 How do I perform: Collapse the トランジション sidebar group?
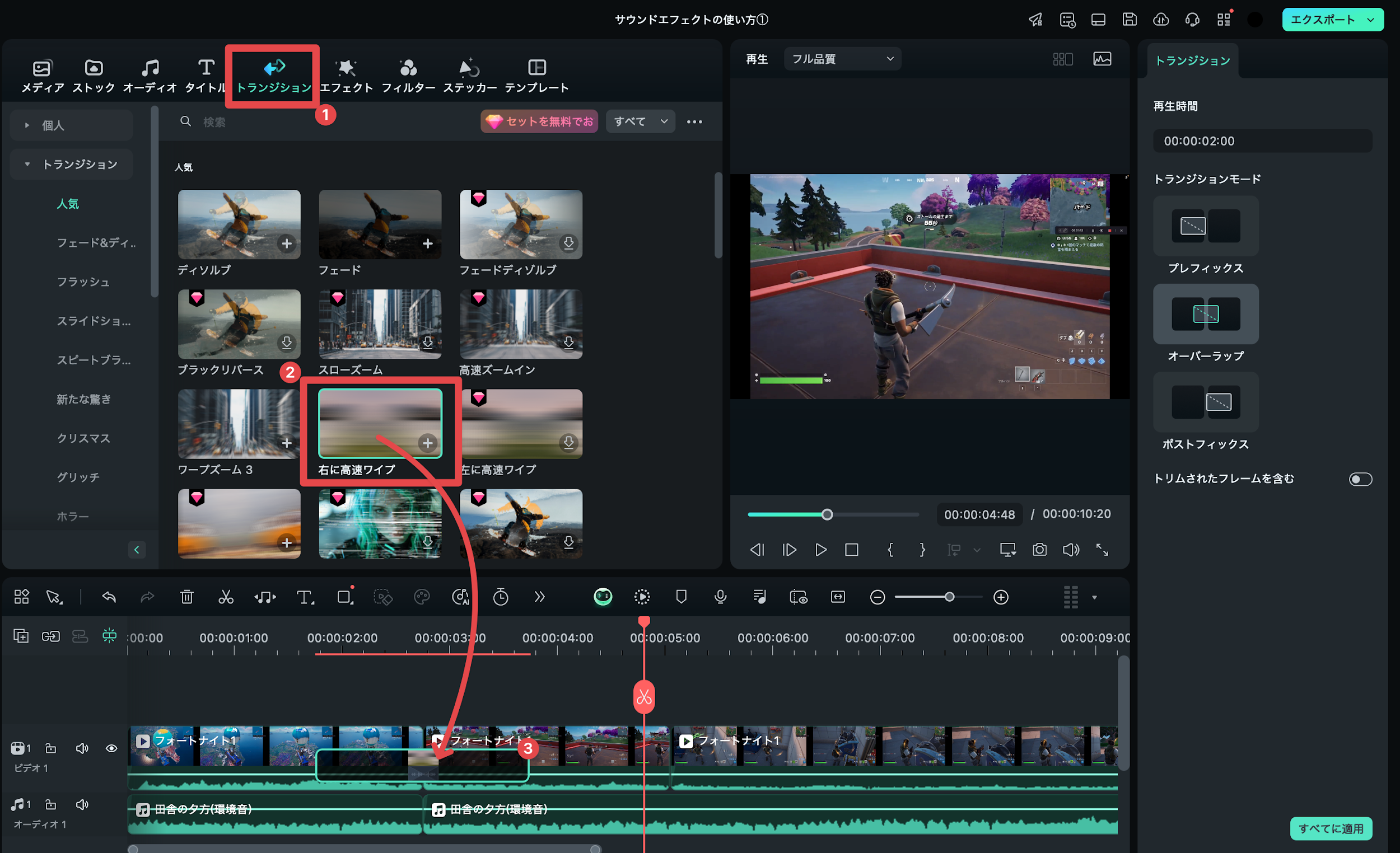(71, 164)
